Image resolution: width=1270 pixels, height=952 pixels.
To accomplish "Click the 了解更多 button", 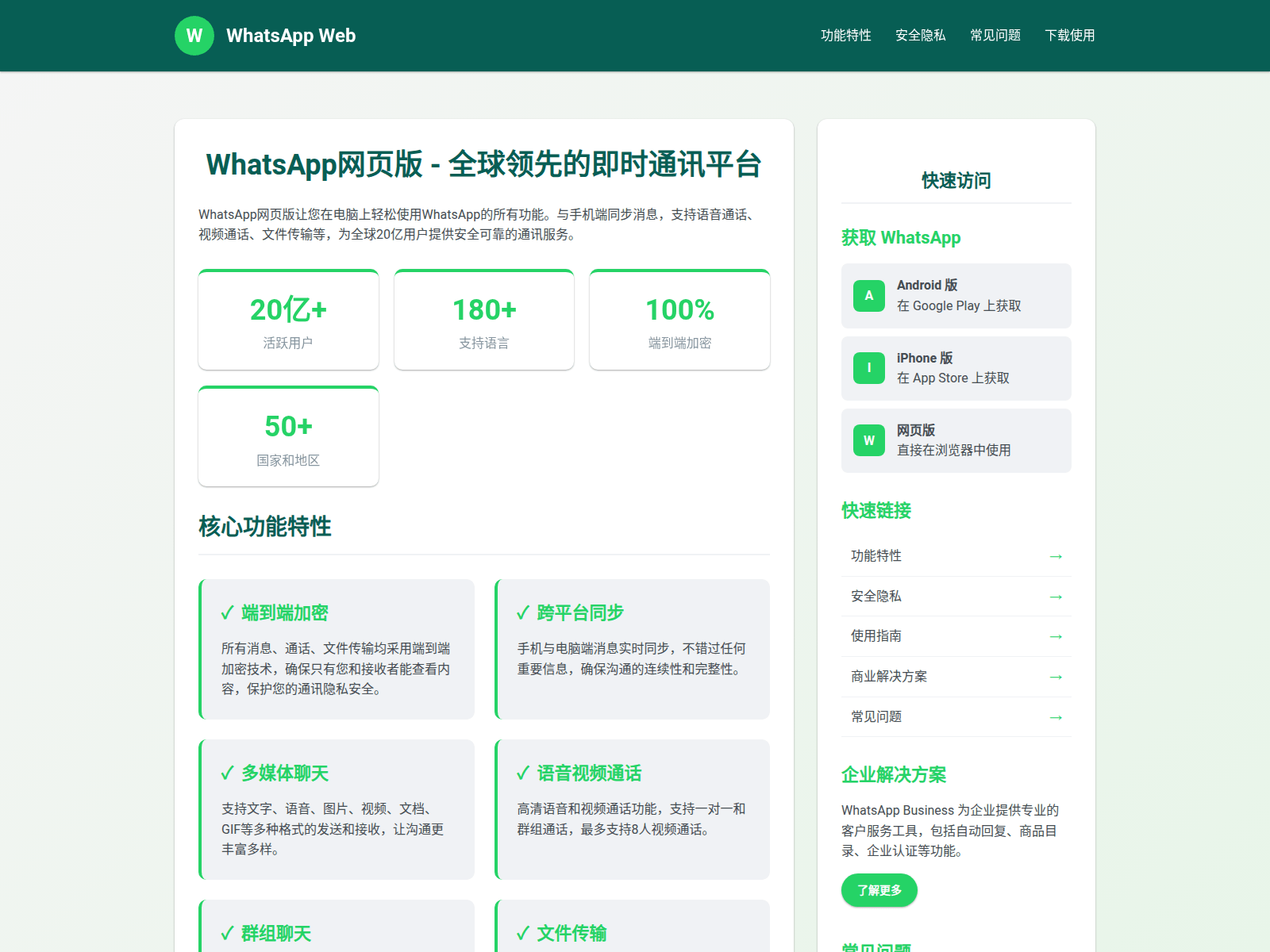I will tap(879, 890).
